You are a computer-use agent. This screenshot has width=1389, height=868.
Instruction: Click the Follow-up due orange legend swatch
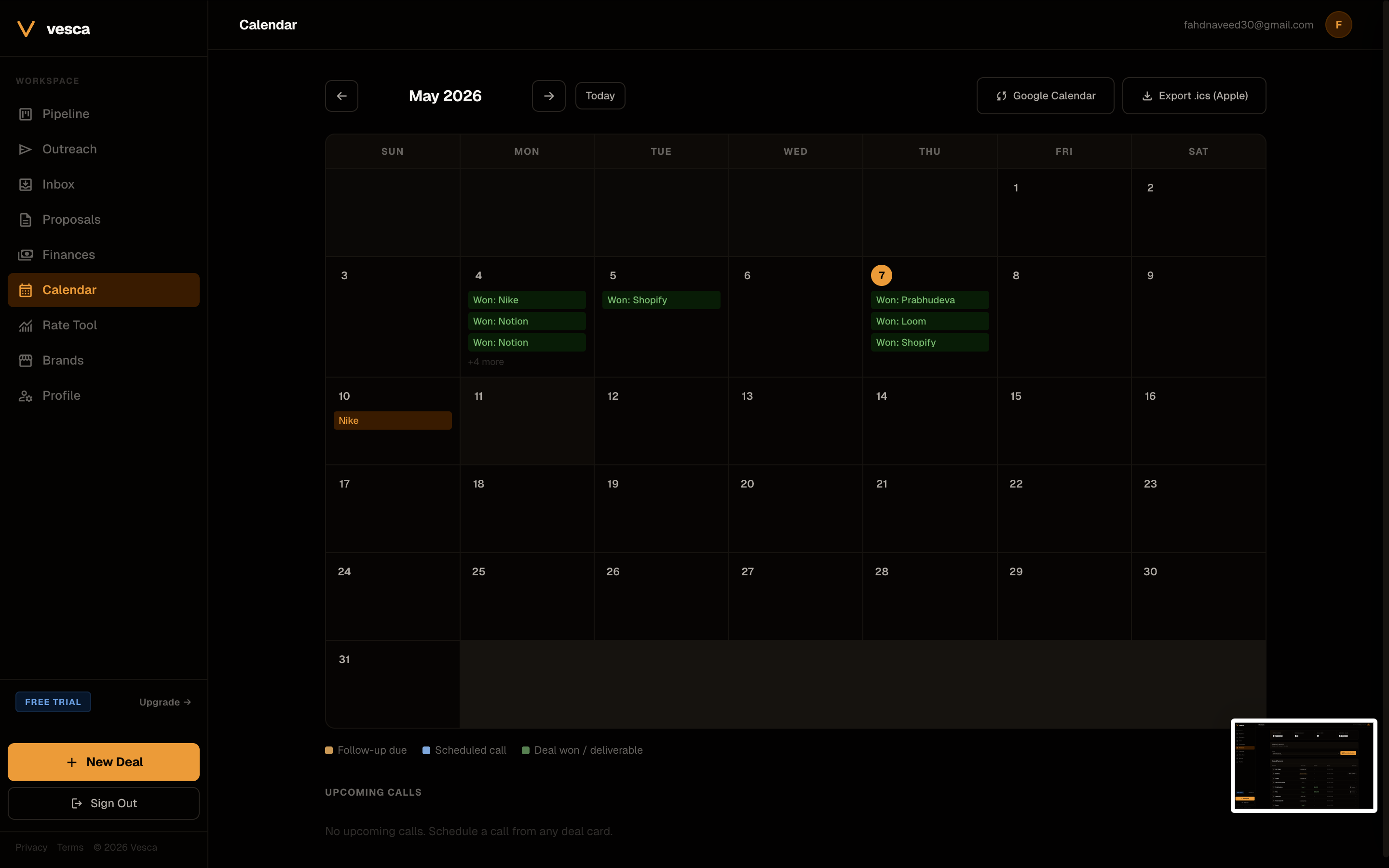[329, 750]
